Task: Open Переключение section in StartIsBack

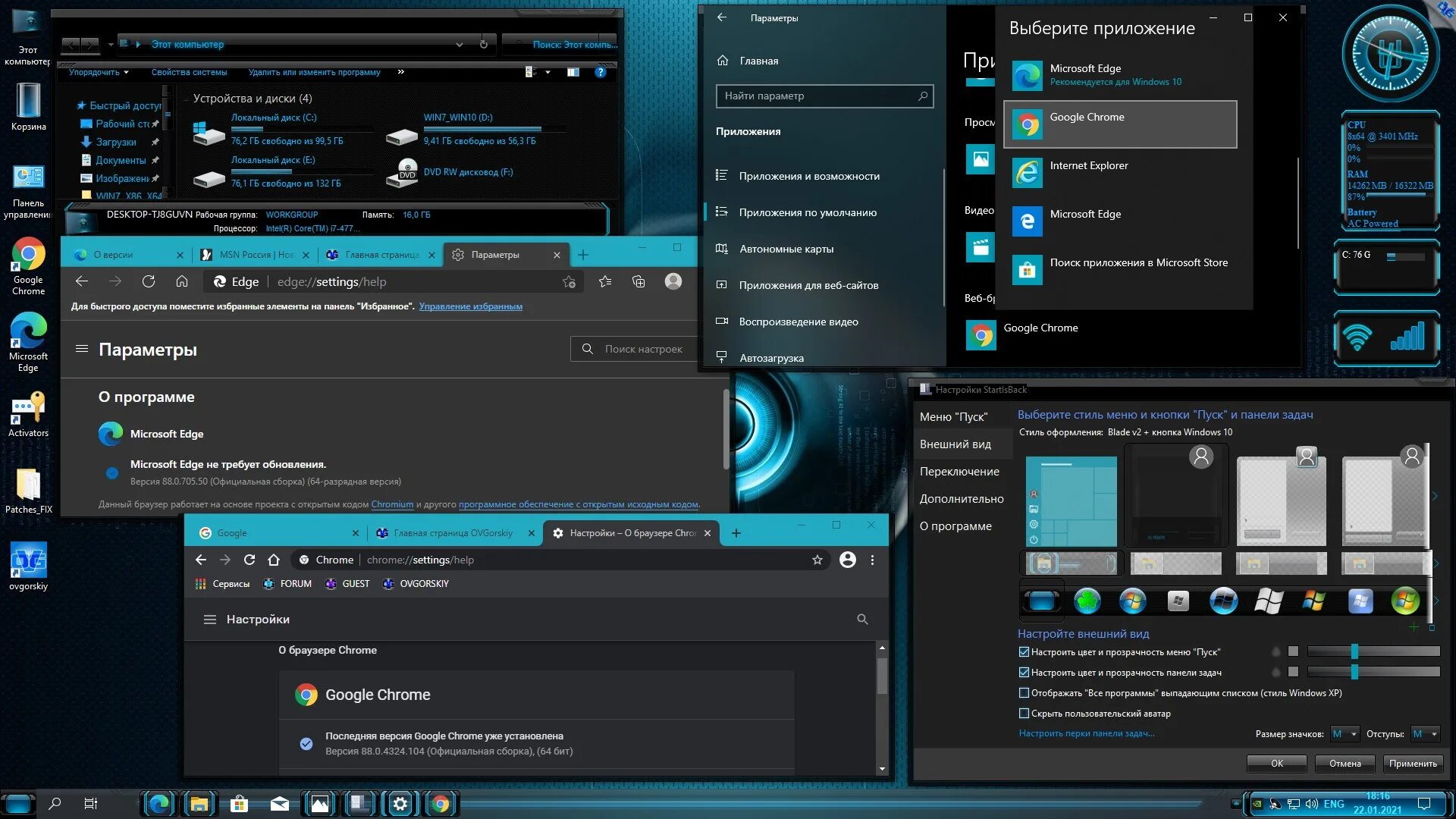Action: (x=959, y=472)
